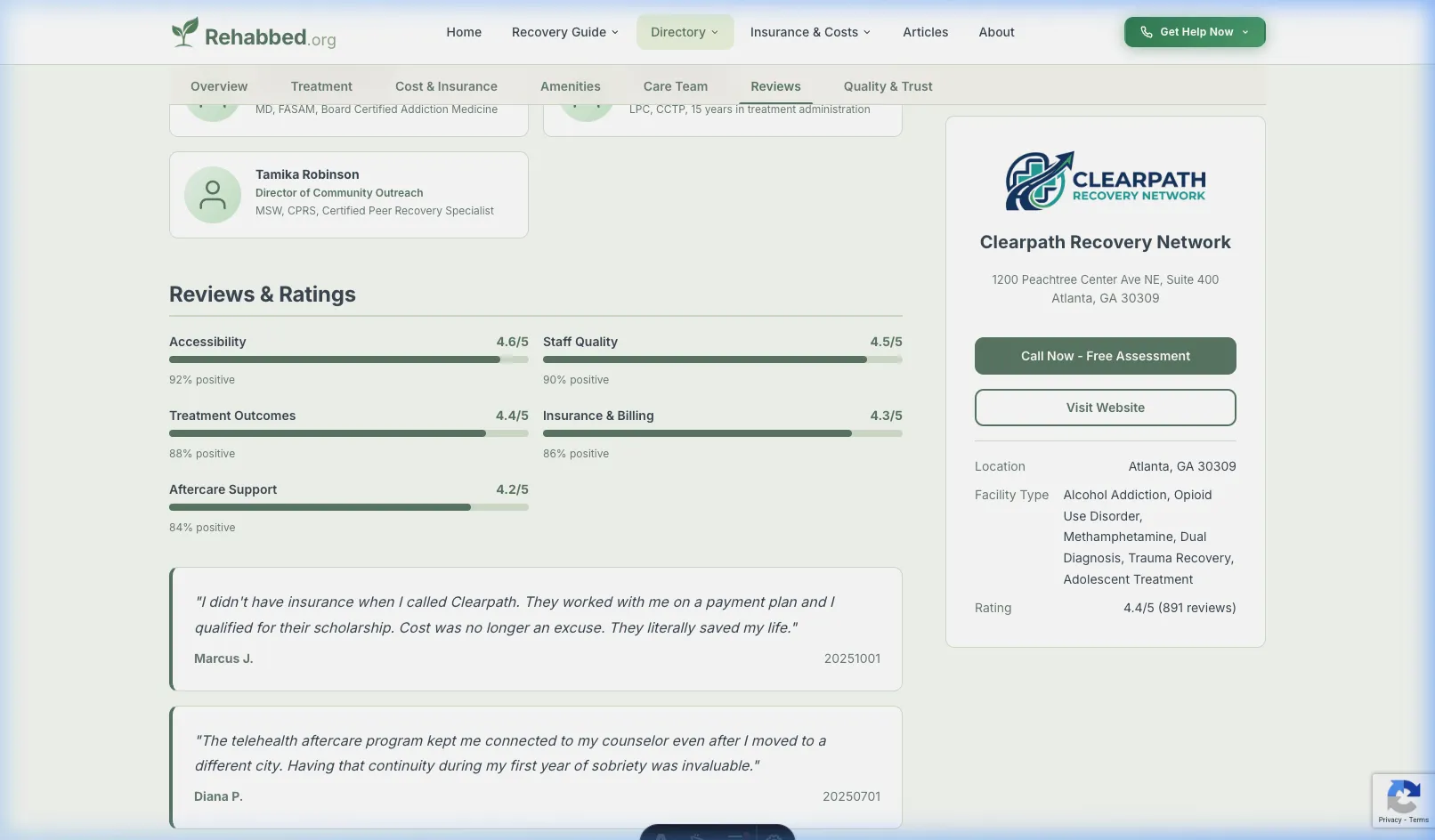
Task: Select the Amenities tab
Action: tap(570, 86)
